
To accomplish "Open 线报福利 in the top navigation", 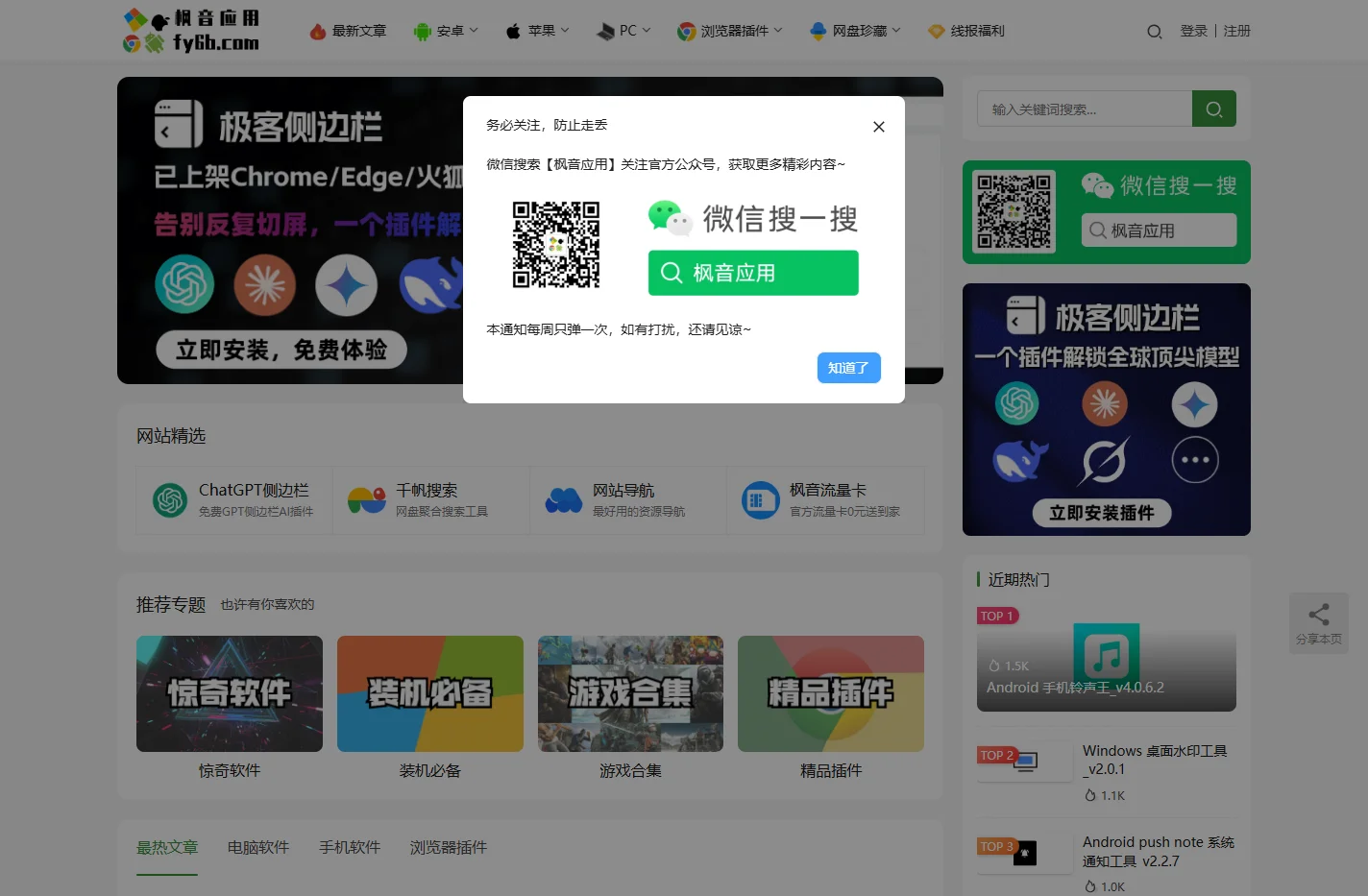I will [x=965, y=31].
